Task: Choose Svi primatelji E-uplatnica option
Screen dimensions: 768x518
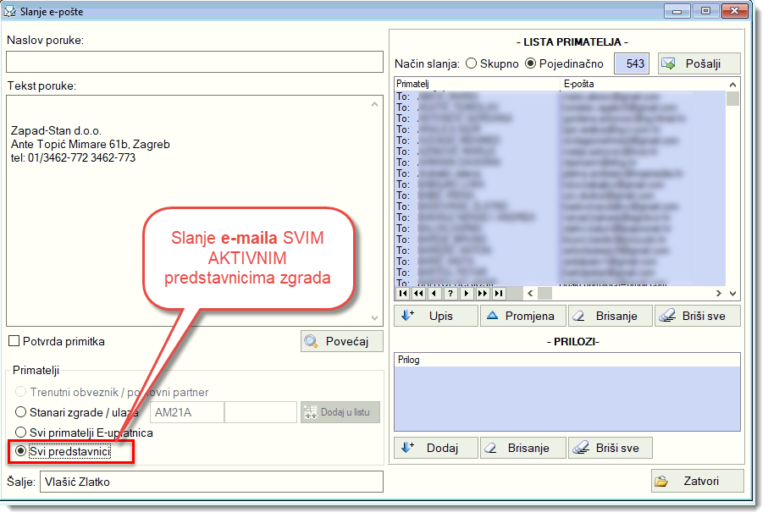Action: [x=21, y=432]
